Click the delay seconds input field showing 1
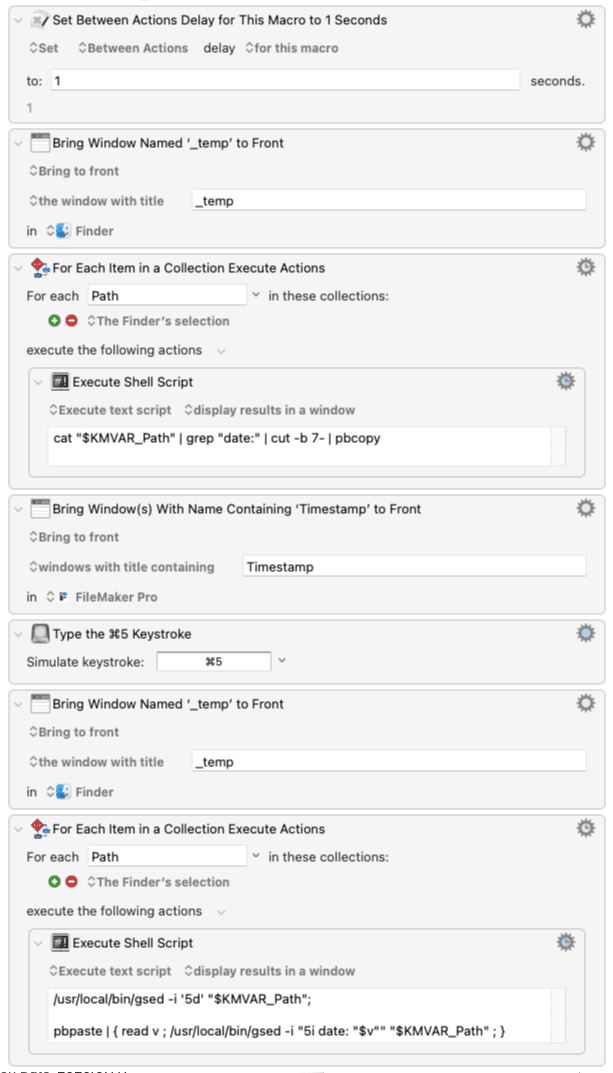 pos(285,79)
